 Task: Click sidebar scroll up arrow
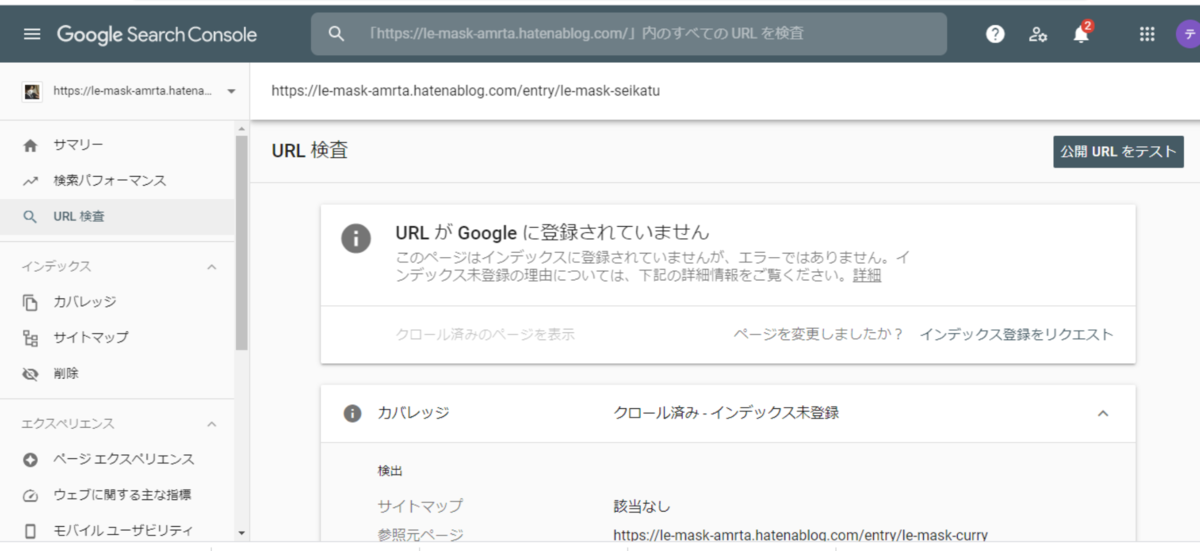[x=241, y=129]
